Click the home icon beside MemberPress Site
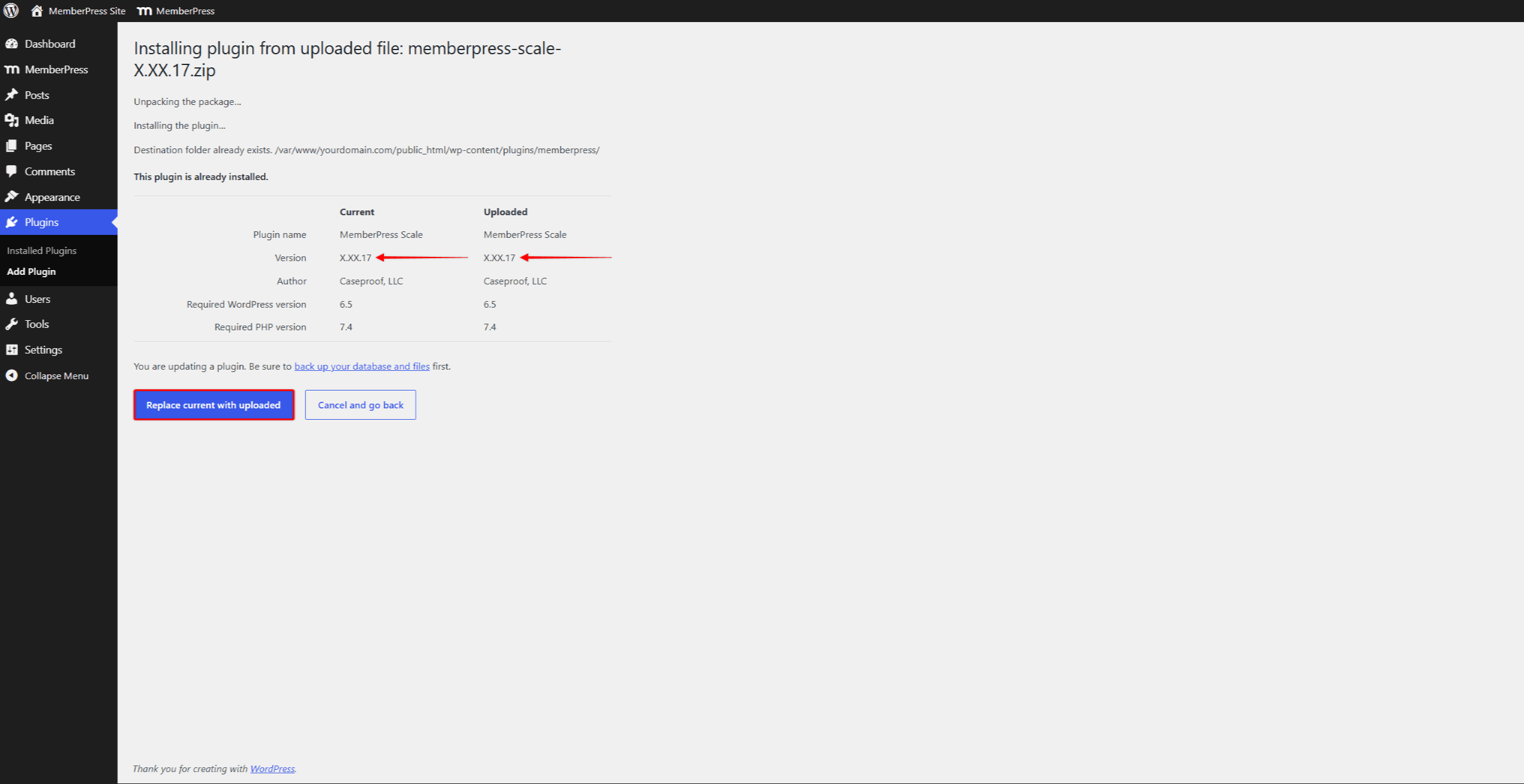Image resolution: width=1524 pixels, height=784 pixels. pos(37,11)
